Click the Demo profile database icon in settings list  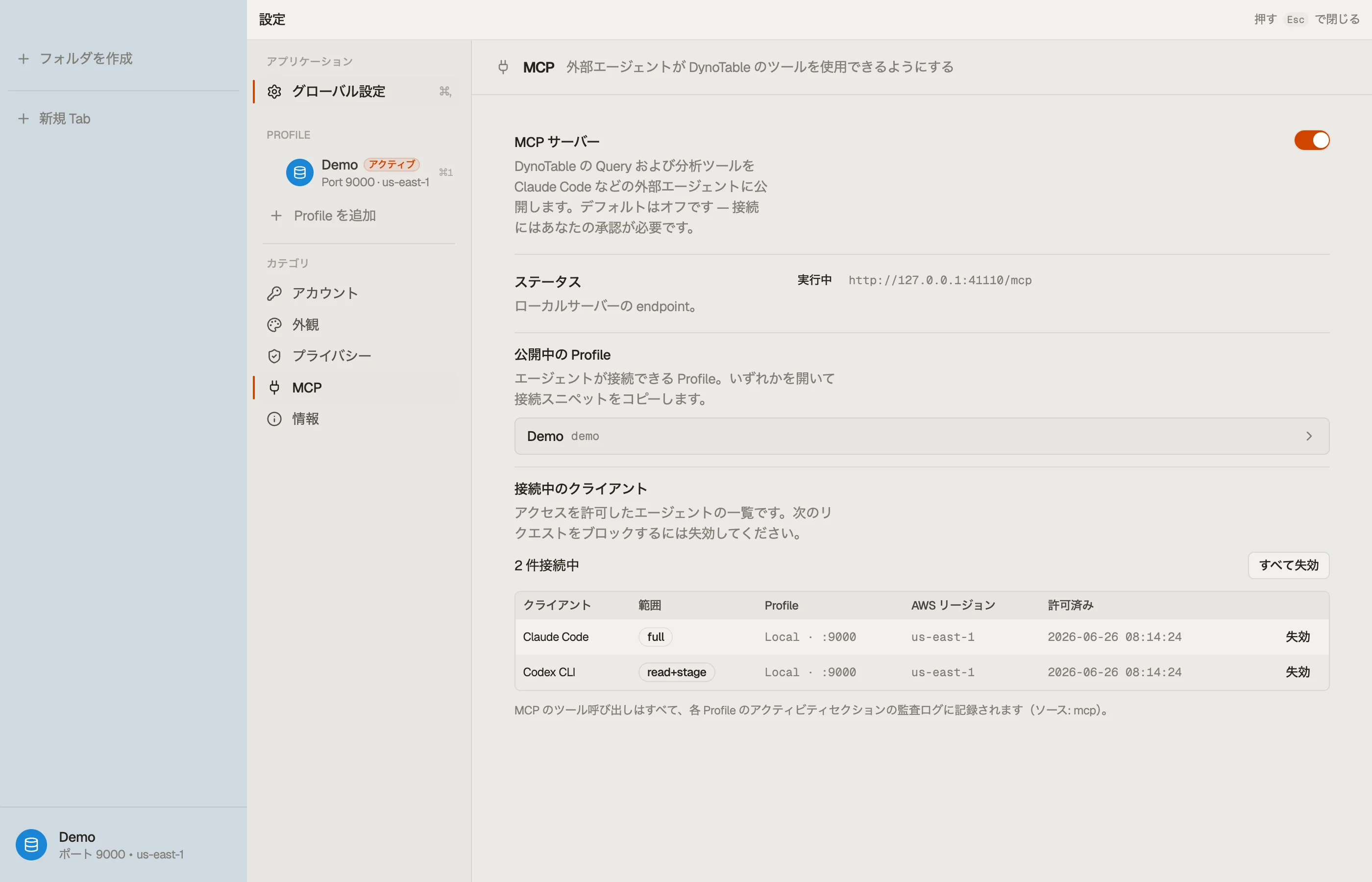click(x=299, y=172)
